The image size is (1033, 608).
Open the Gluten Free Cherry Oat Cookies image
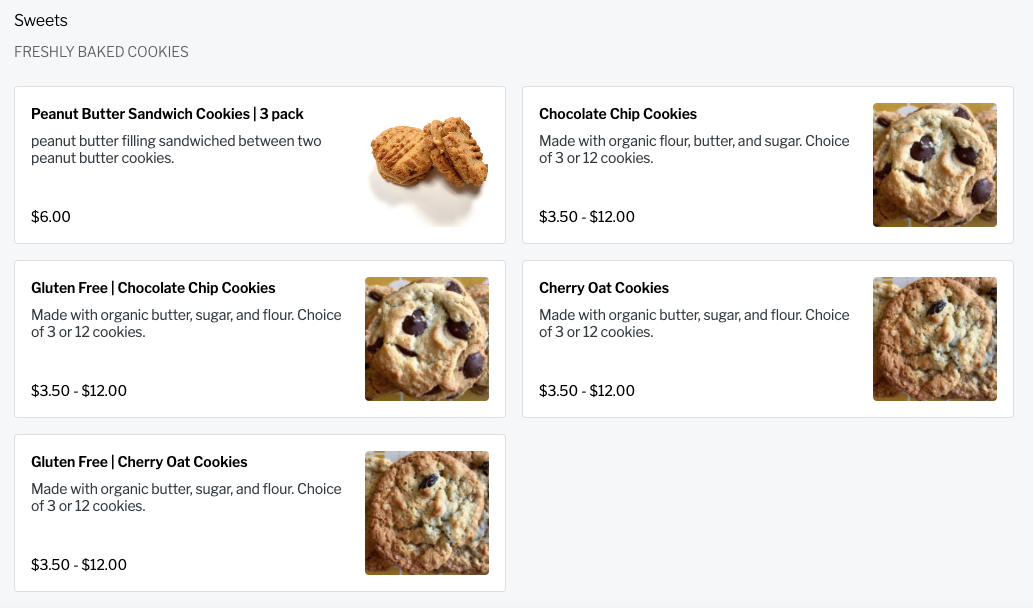coord(427,513)
